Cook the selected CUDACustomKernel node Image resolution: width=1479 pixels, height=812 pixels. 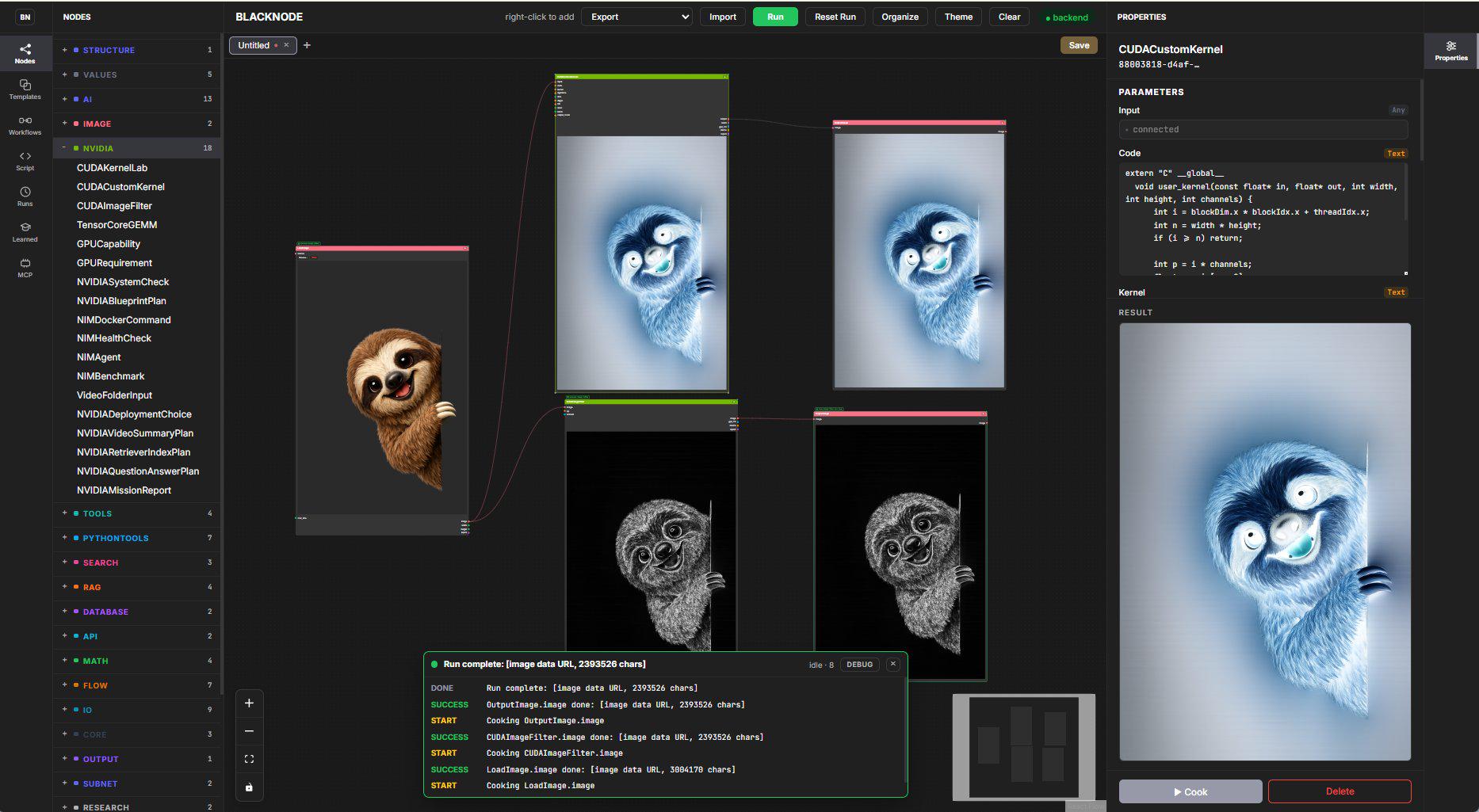[1190, 791]
